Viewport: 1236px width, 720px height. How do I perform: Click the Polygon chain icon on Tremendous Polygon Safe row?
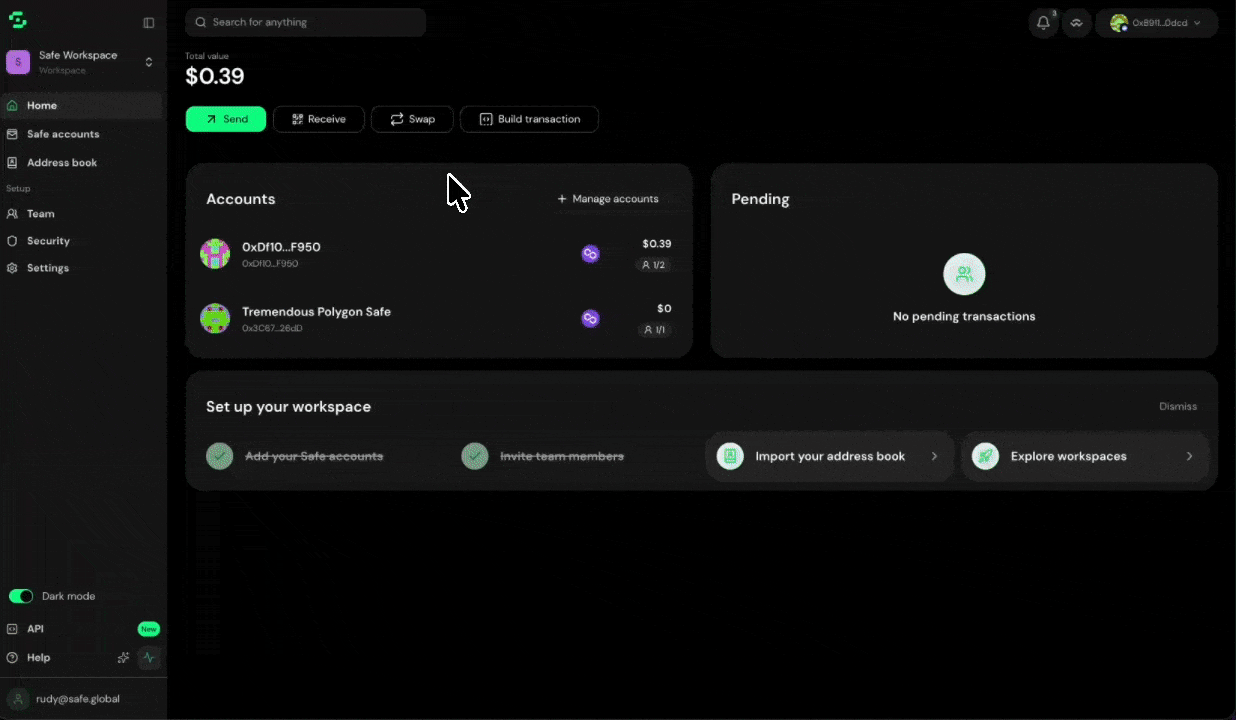tap(591, 319)
